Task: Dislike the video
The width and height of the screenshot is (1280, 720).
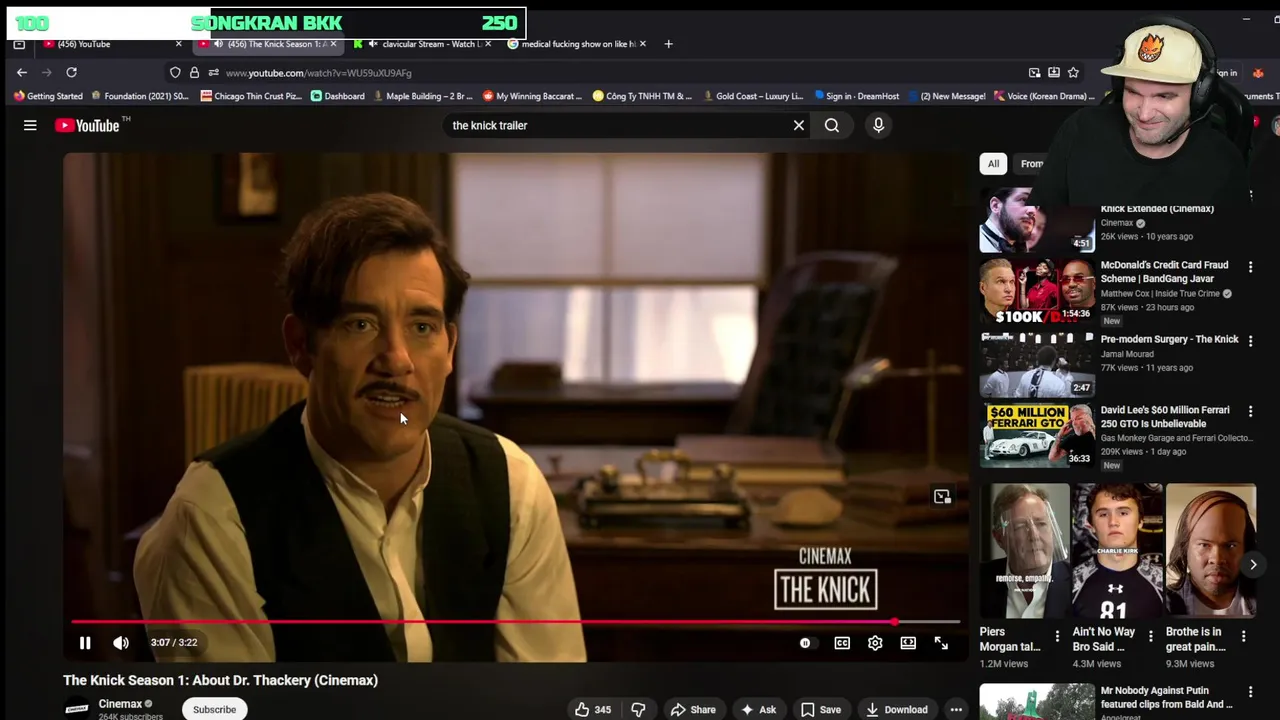Action: click(x=638, y=709)
